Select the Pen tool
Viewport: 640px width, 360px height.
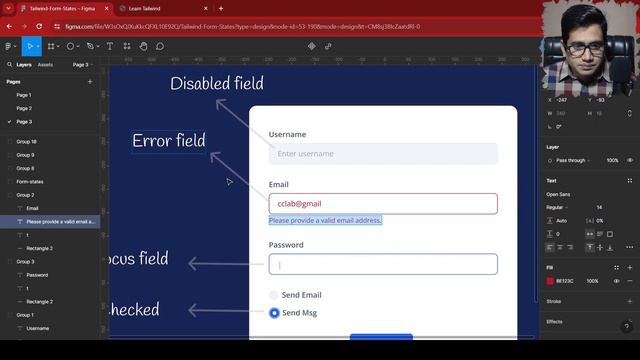90,47
